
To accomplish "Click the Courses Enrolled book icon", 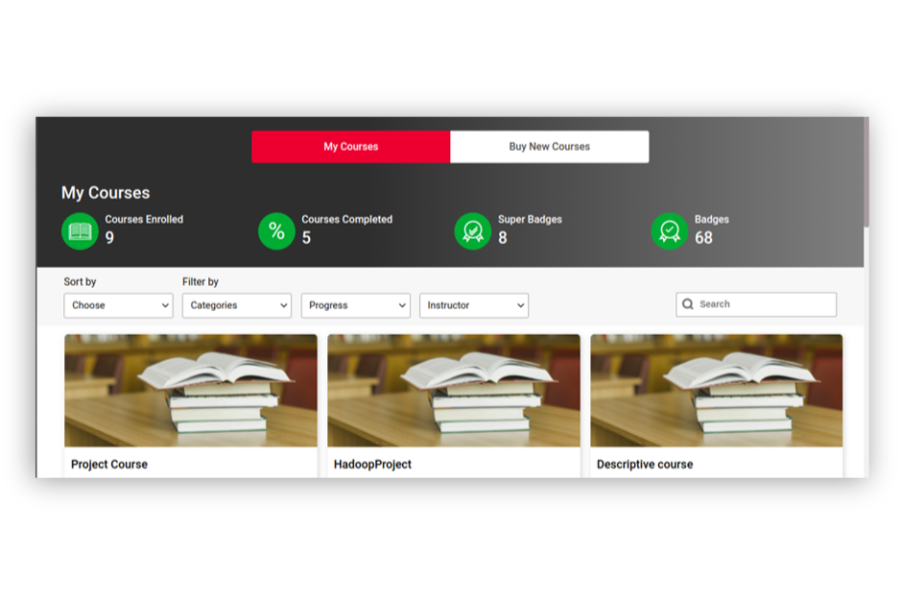I will click(x=80, y=231).
